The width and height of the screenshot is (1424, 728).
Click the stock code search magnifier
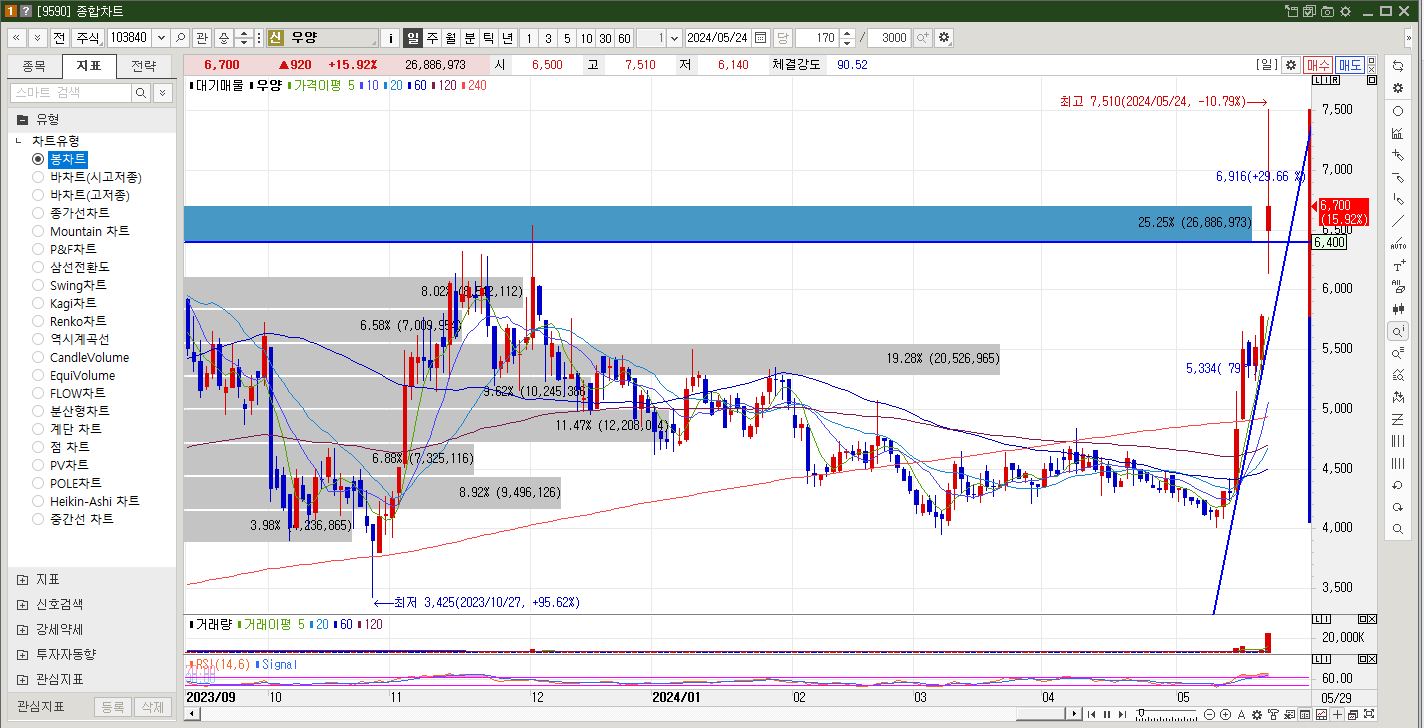coord(180,38)
